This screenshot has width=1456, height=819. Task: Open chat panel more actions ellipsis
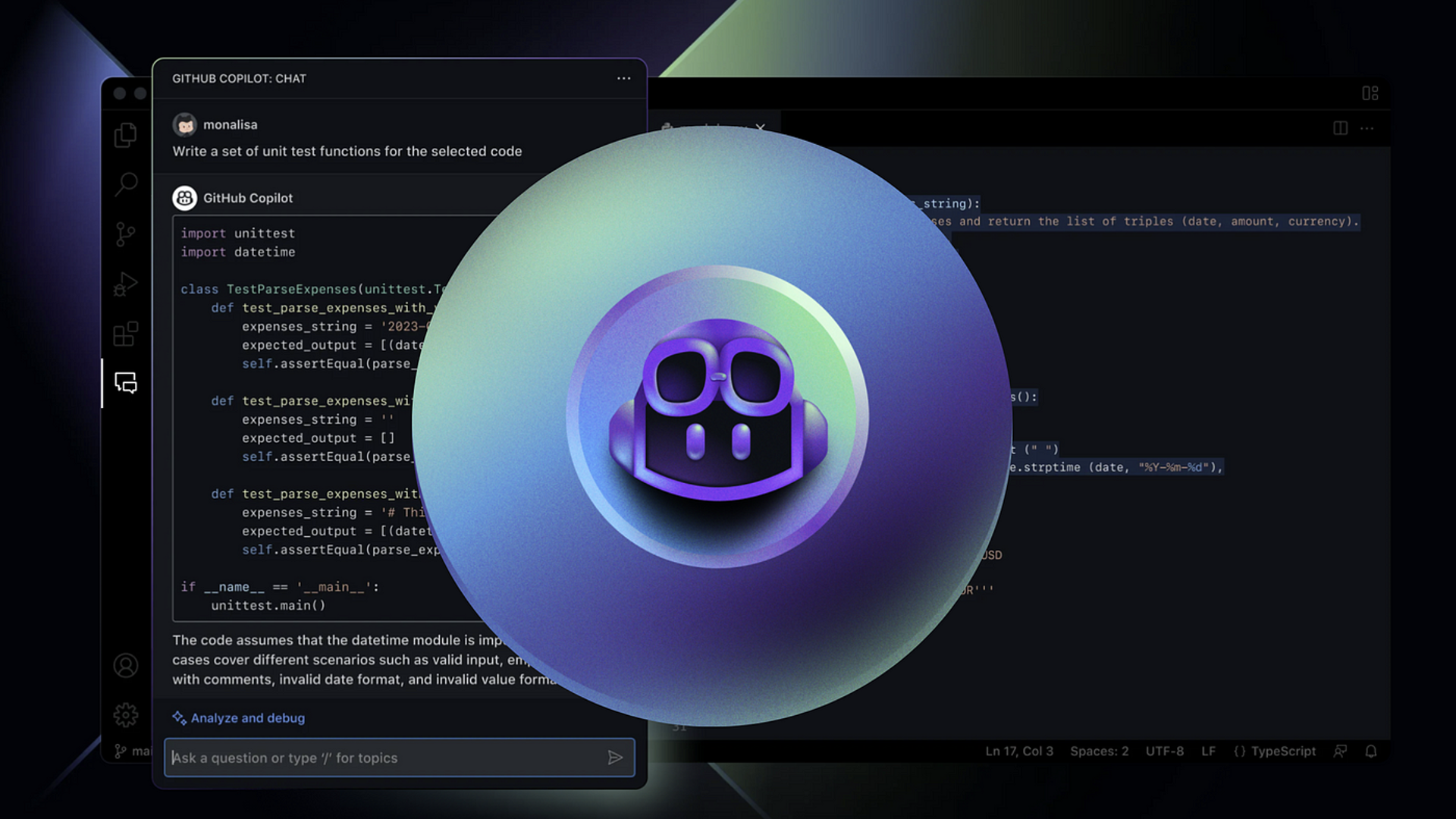point(623,78)
